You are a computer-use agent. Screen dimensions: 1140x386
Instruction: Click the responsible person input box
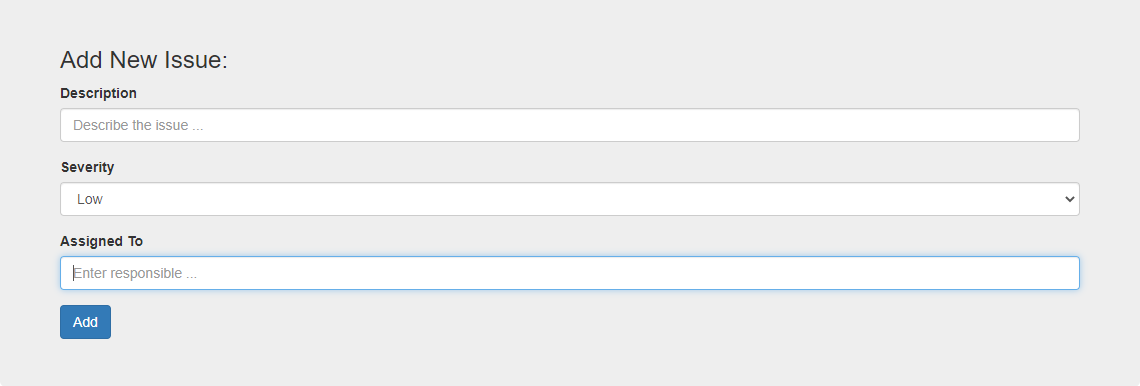(569, 273)
